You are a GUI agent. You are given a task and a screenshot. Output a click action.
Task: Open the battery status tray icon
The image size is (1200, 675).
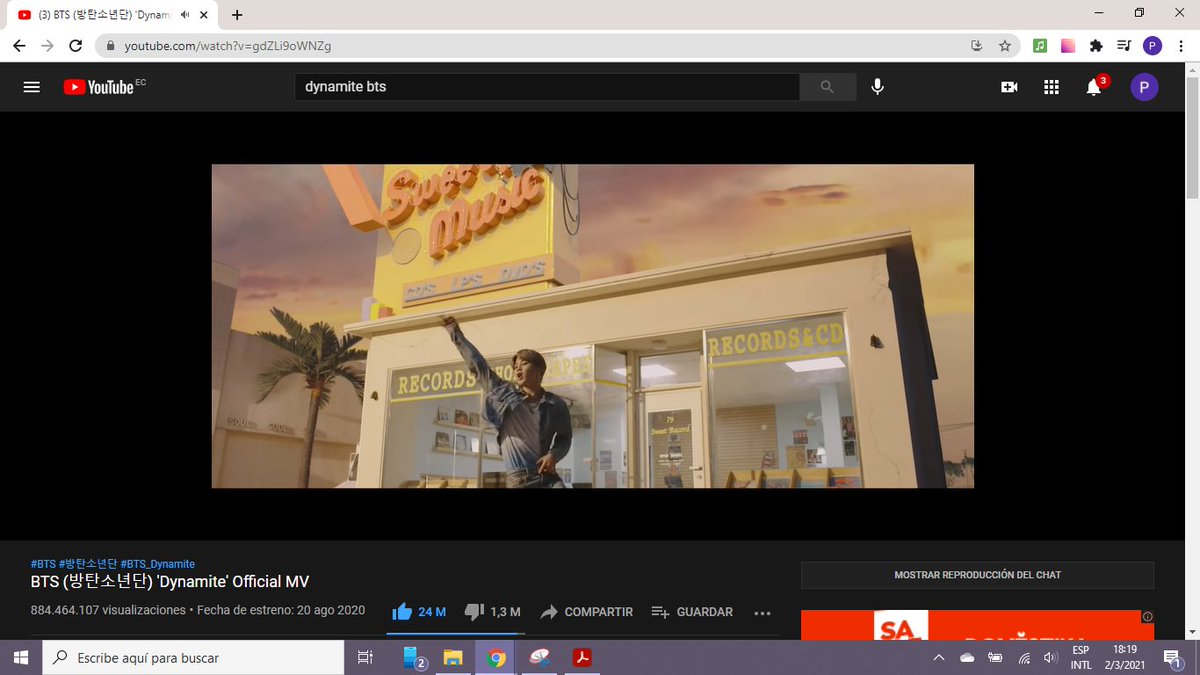tap(995, 658)
